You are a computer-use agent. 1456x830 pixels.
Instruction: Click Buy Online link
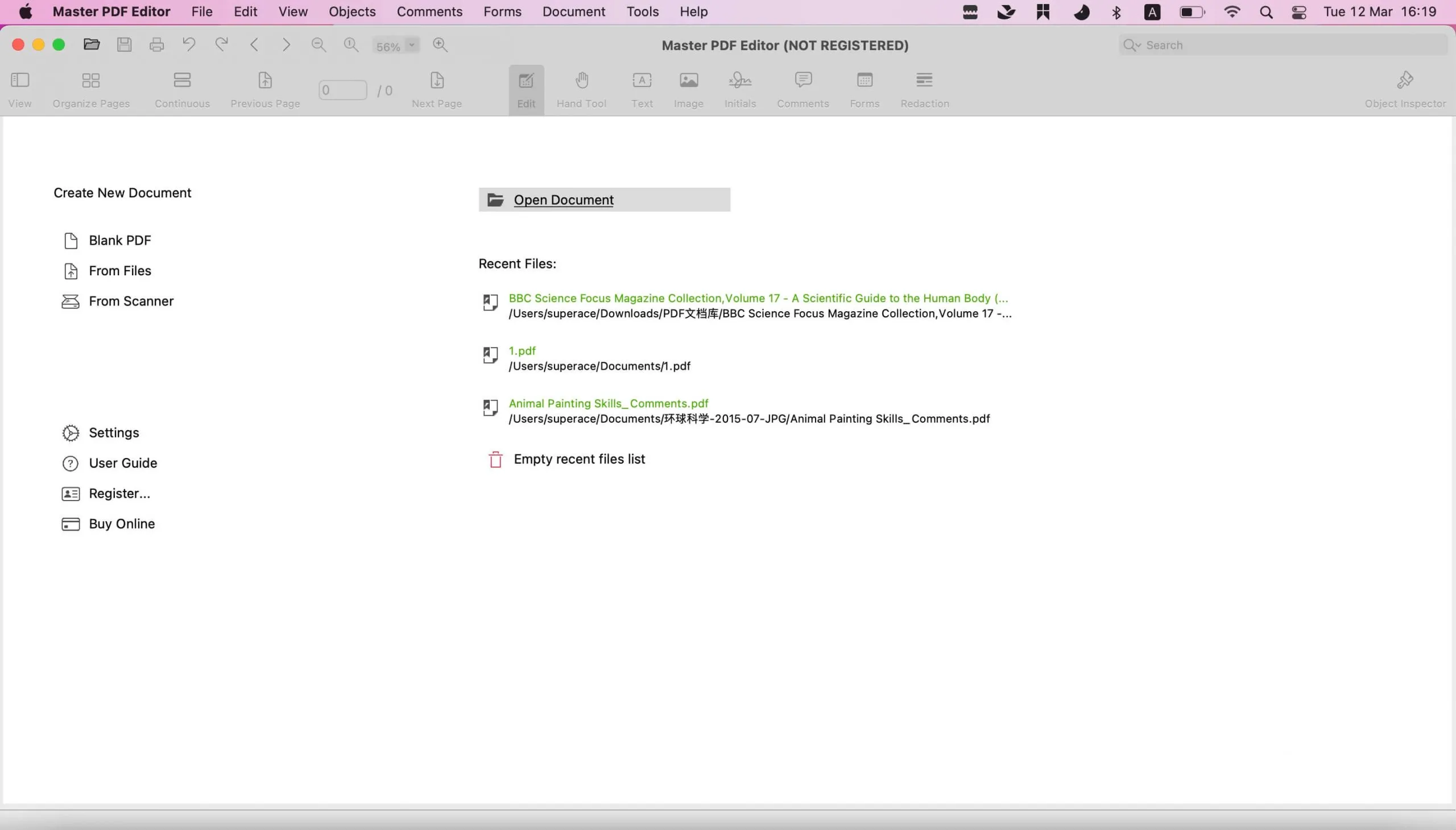tap(121, 524)
